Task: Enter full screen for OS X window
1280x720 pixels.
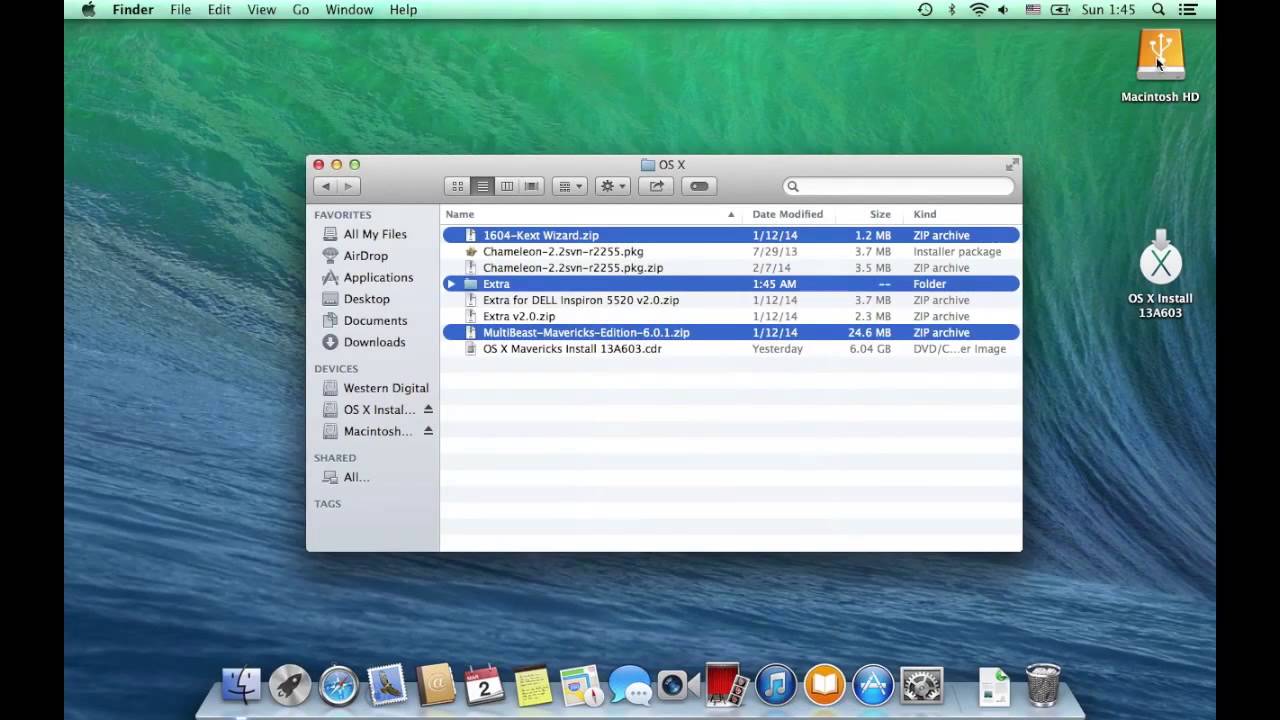Action: pos(1012,164)
